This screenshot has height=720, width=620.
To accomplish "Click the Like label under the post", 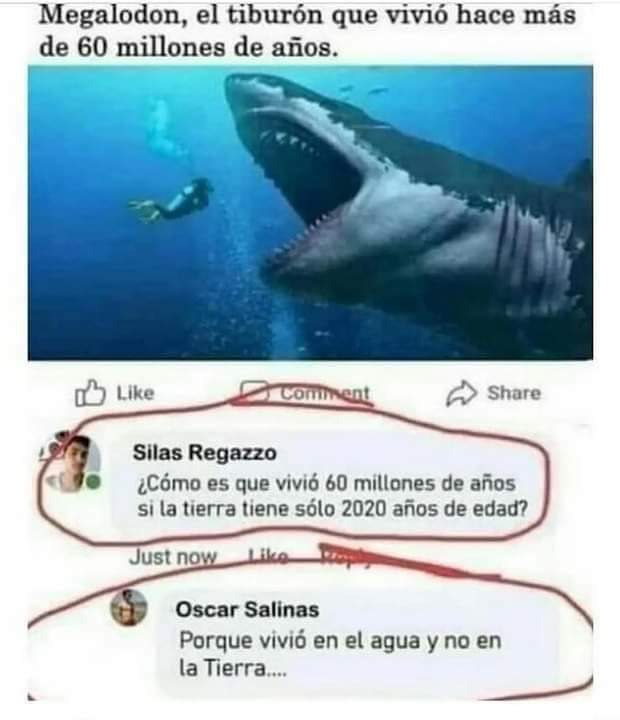I will tap(135, 393).
